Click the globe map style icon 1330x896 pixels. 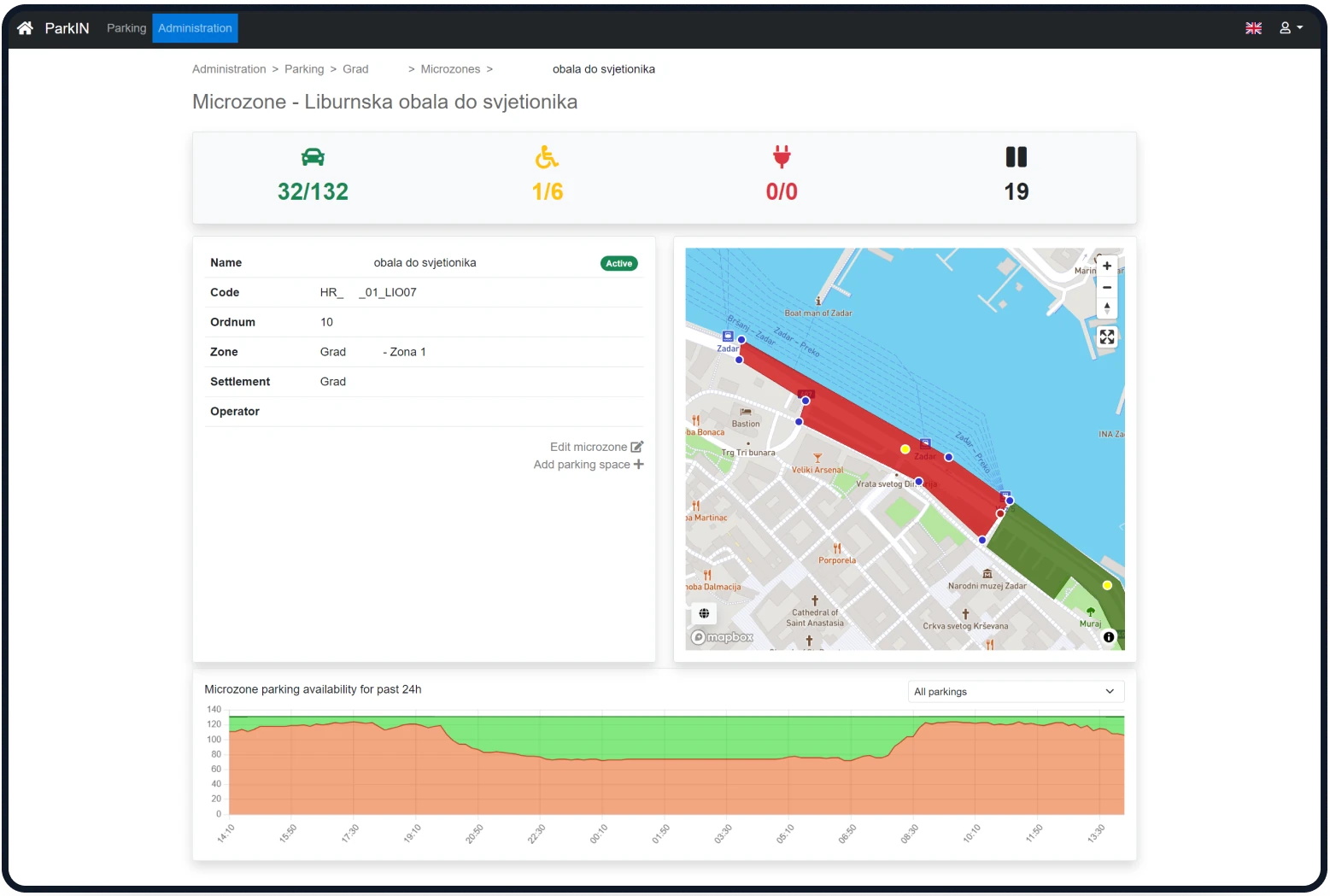[704, 613]
